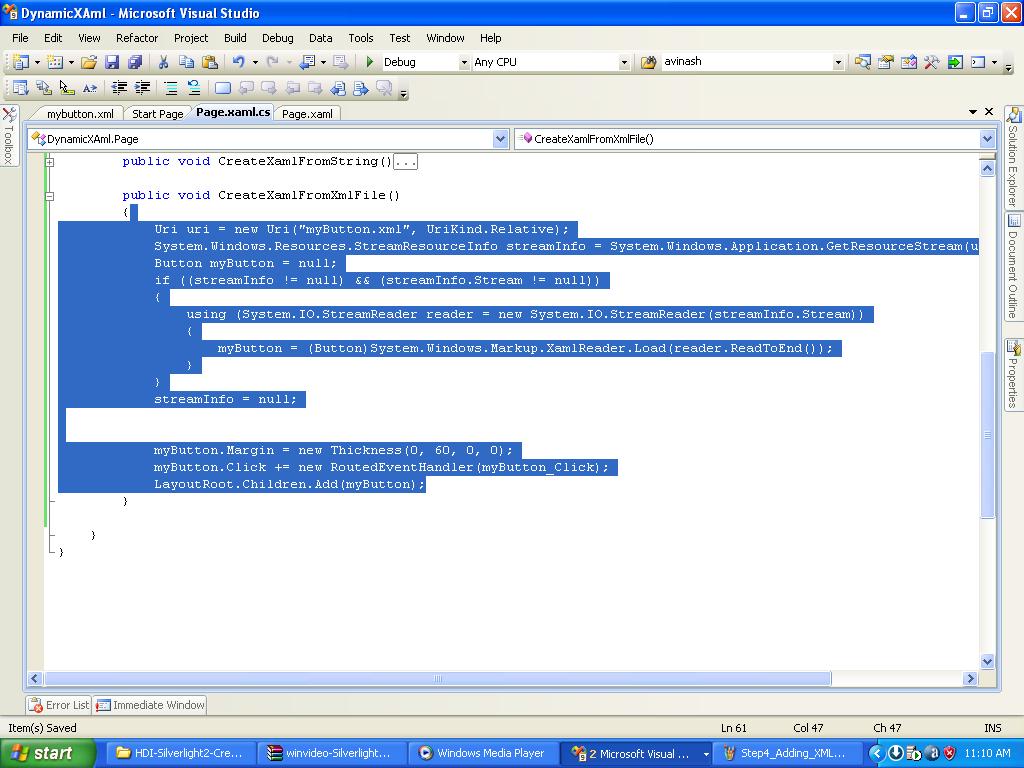The height and width of the screenshot is (768, 1024).
Task: Open the File menu
Action: coord(20,38)
